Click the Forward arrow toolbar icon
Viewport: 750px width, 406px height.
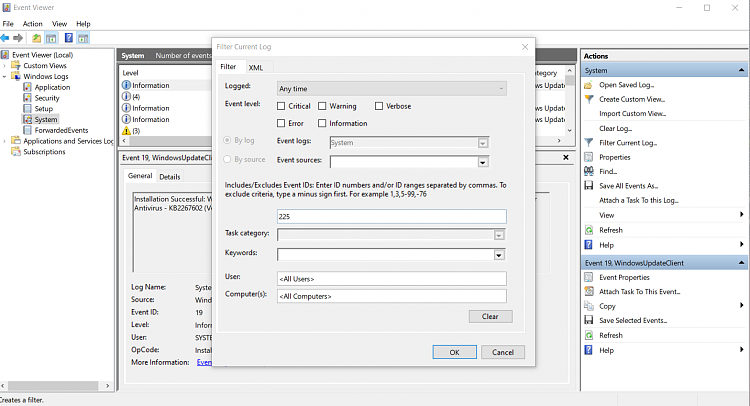coord(18,38)
